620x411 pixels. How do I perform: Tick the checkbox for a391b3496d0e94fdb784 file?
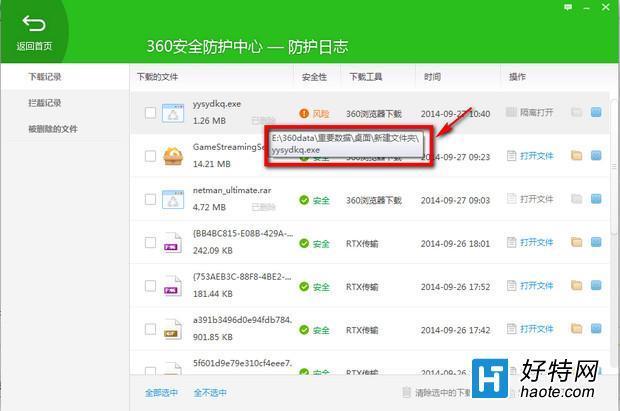[150, 329]
